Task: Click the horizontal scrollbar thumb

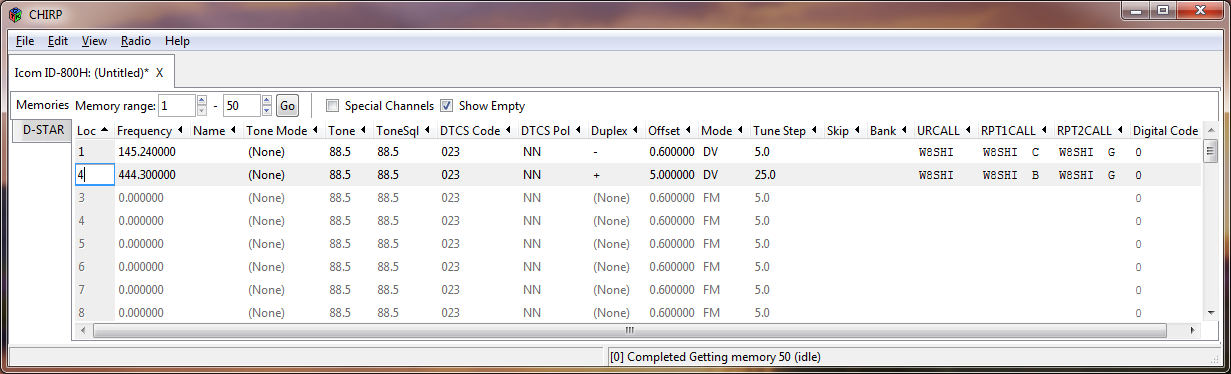Action: pos(629,330)
